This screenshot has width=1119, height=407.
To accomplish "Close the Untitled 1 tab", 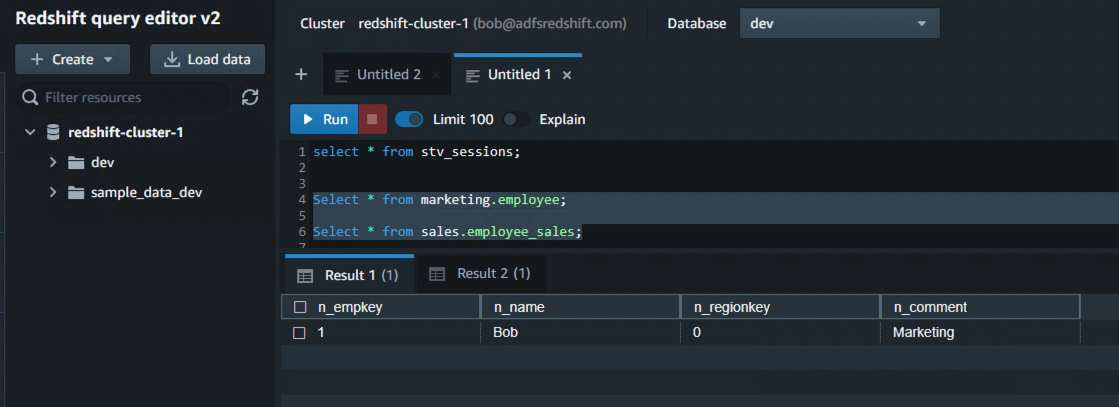I will coord(567,74).
